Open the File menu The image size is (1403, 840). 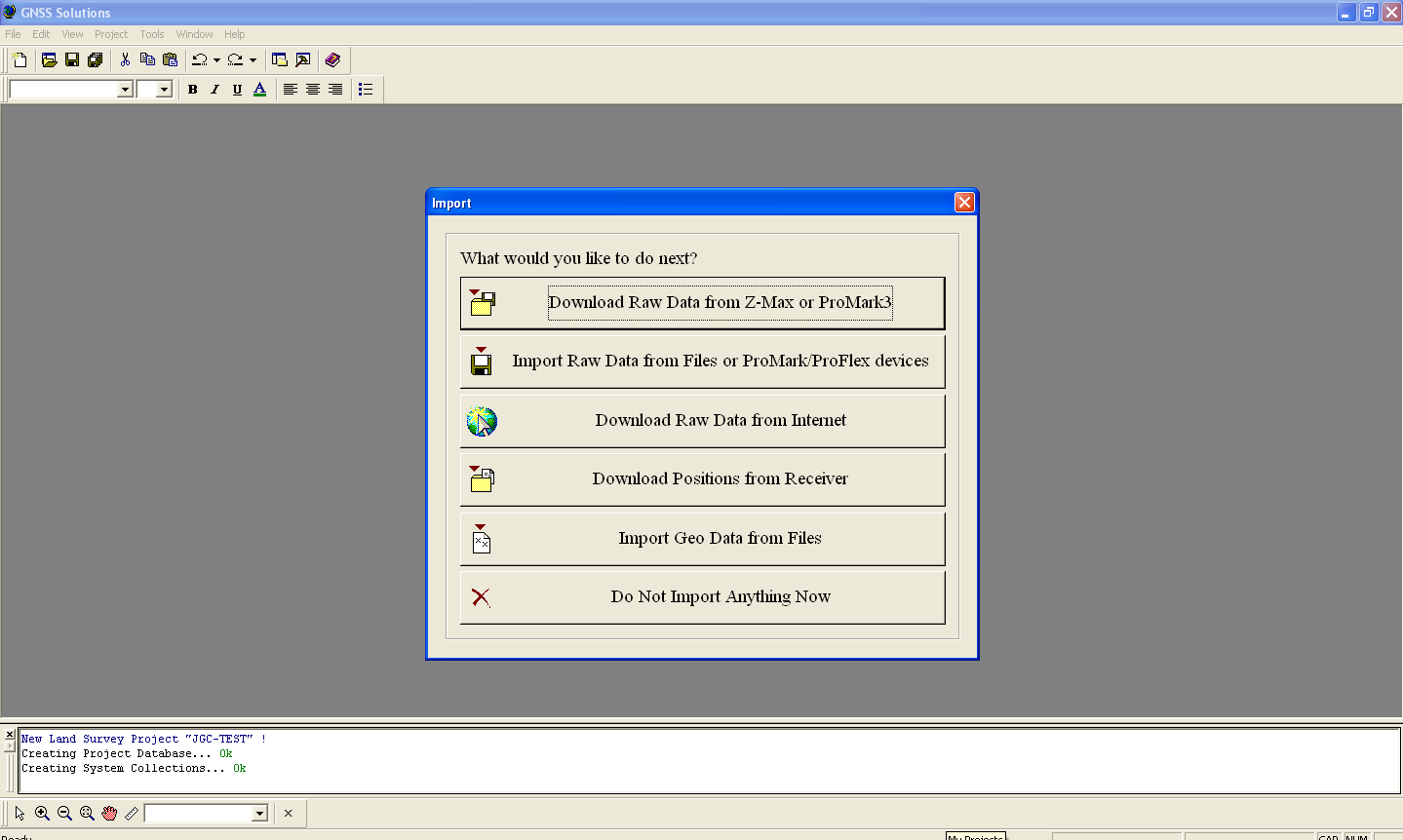pyautogui.click(x=13, y=34)
